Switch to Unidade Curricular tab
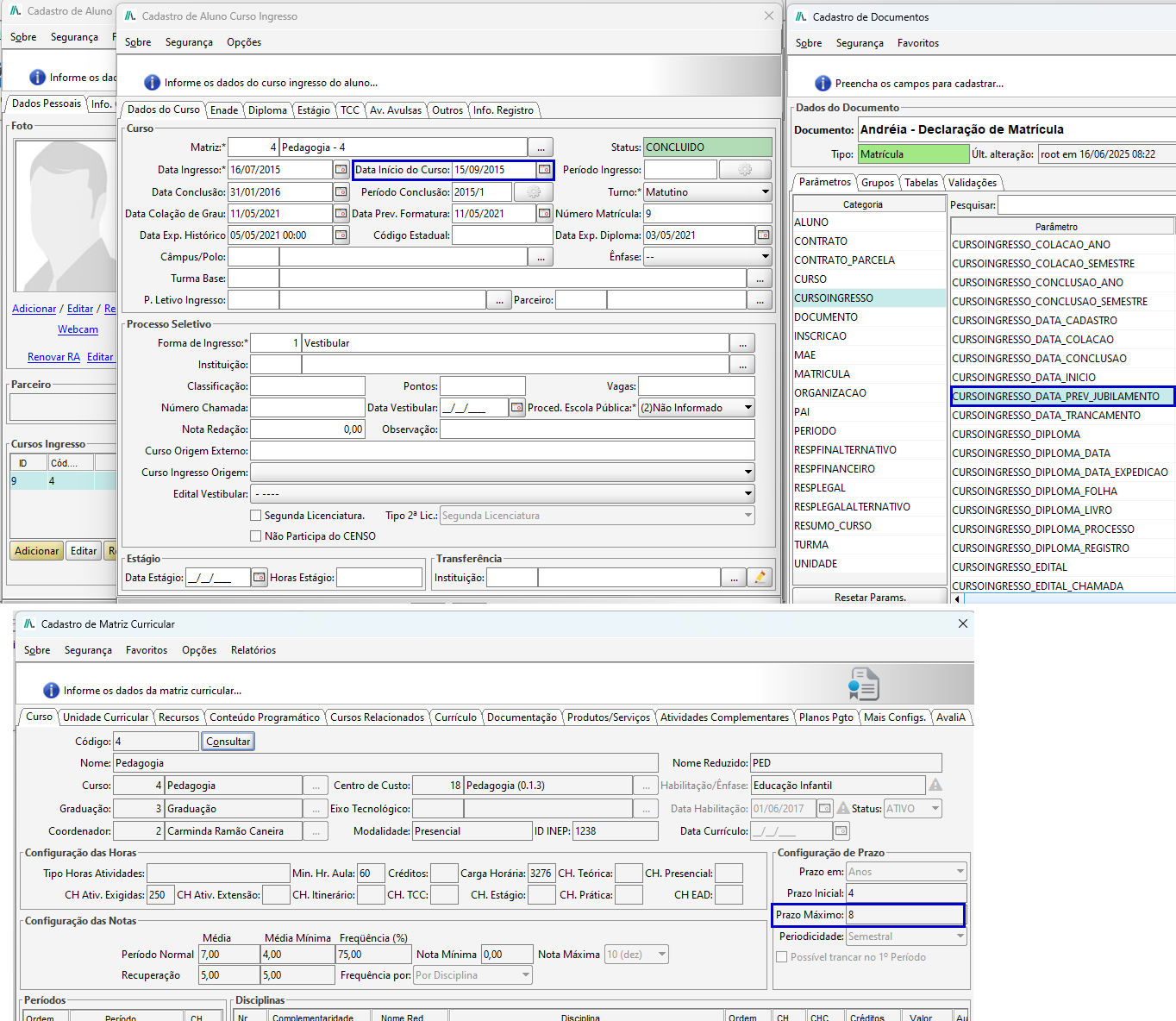 (x=106, y=717)
